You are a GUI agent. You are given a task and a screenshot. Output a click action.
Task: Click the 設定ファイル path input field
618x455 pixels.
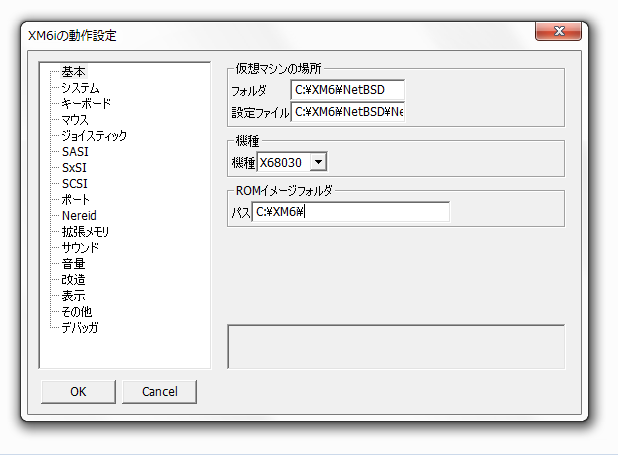(348, 112)
